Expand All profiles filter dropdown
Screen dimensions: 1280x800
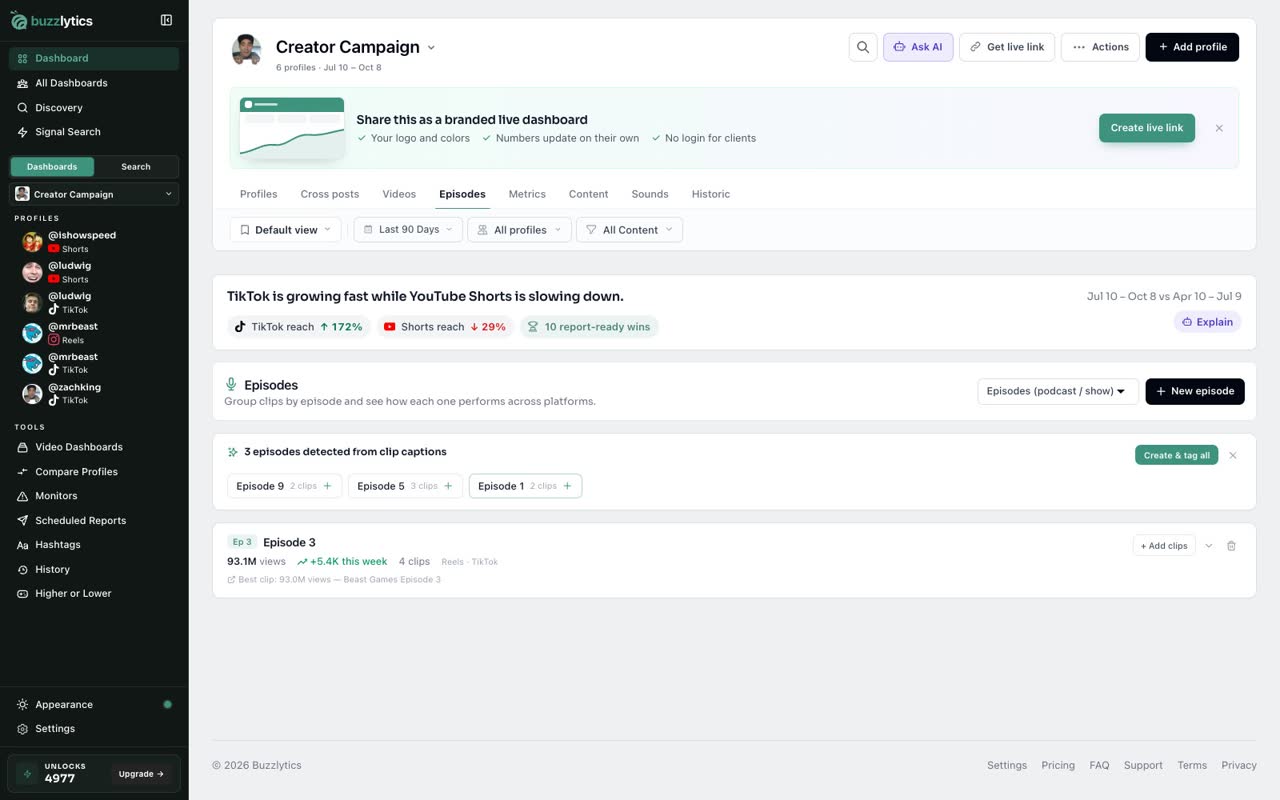tap(520, 230)
